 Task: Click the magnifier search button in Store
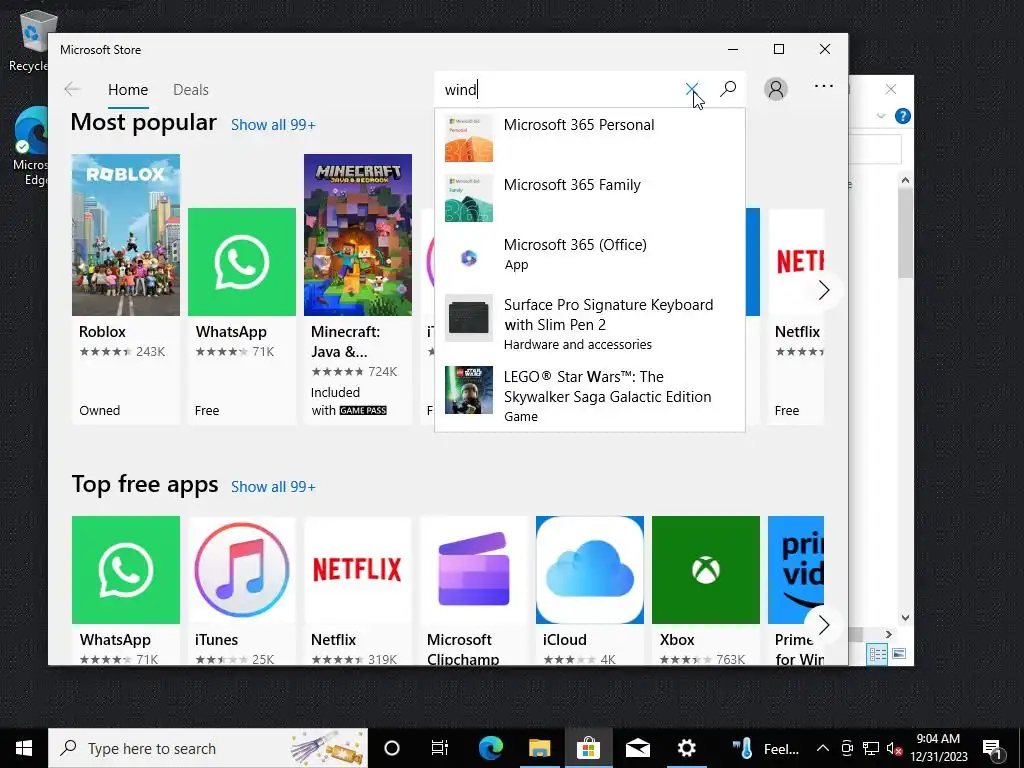pyautogui.click(x=728, y=89)
